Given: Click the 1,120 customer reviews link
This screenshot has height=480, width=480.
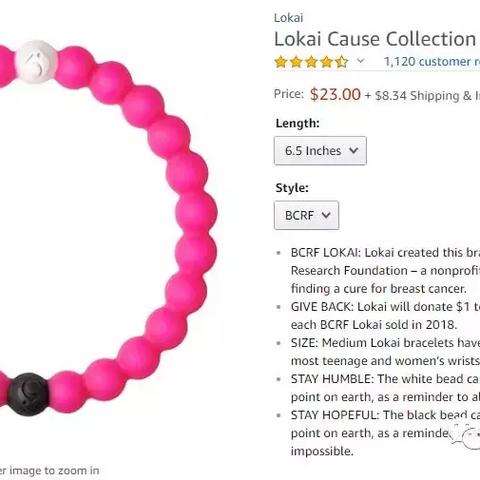Looking at the screenshot, I should (432, 61).
